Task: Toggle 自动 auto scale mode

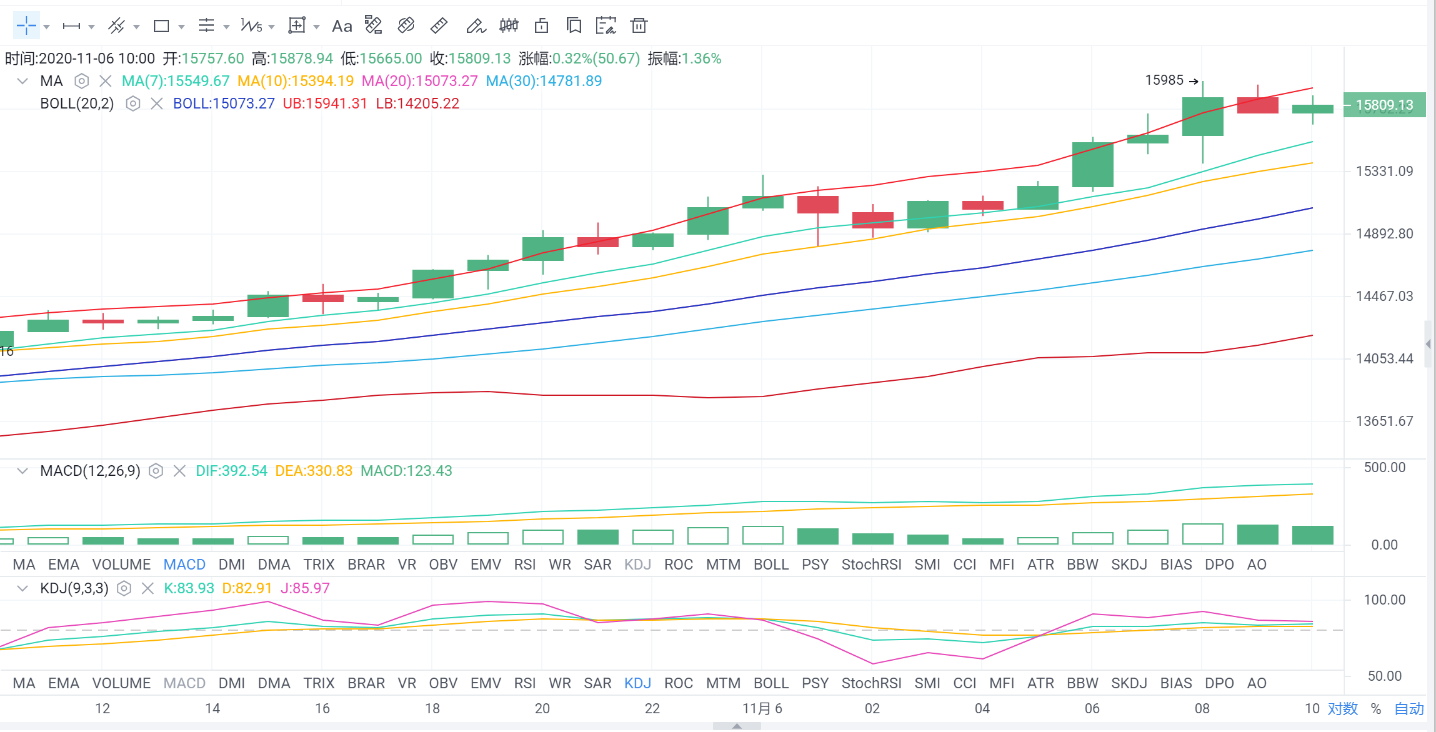Action: [1409, 709]
